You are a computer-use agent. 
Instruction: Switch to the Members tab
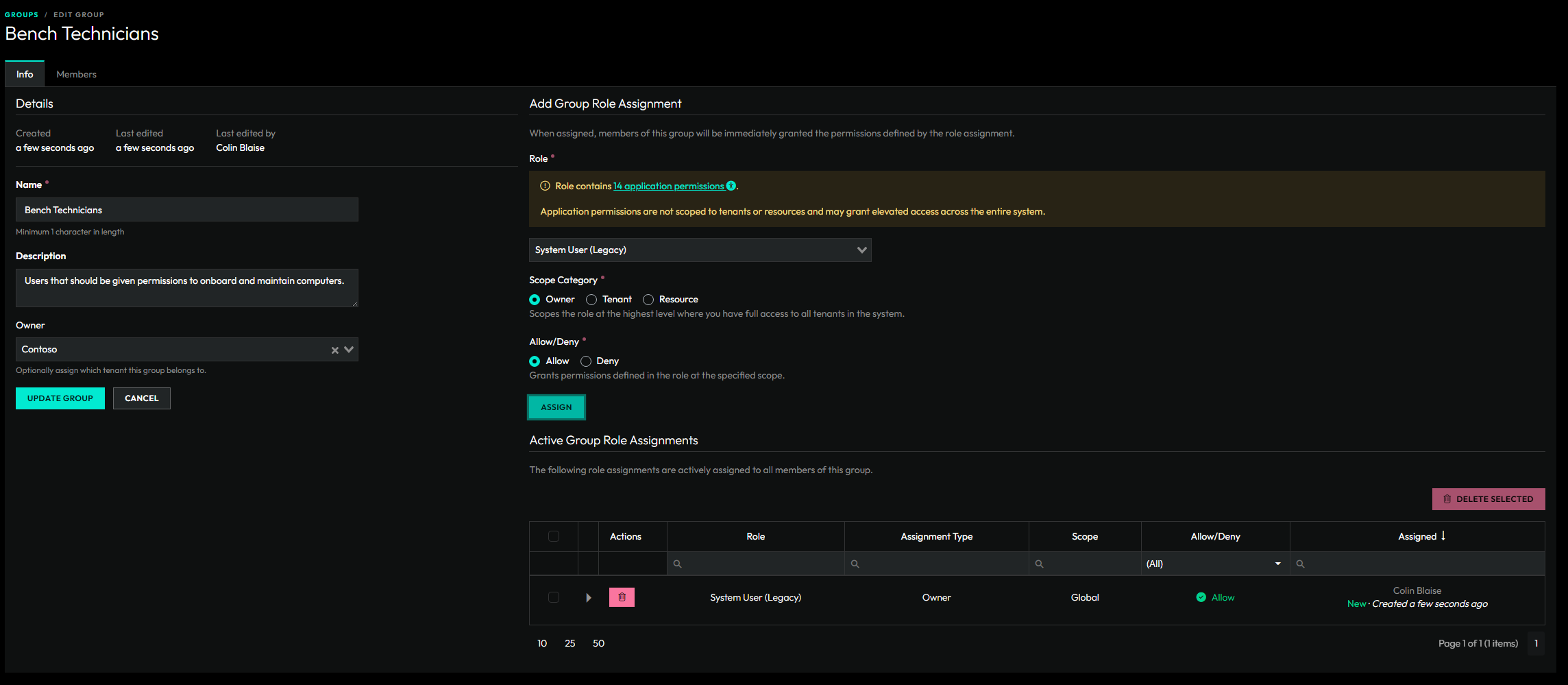[76, 74]
